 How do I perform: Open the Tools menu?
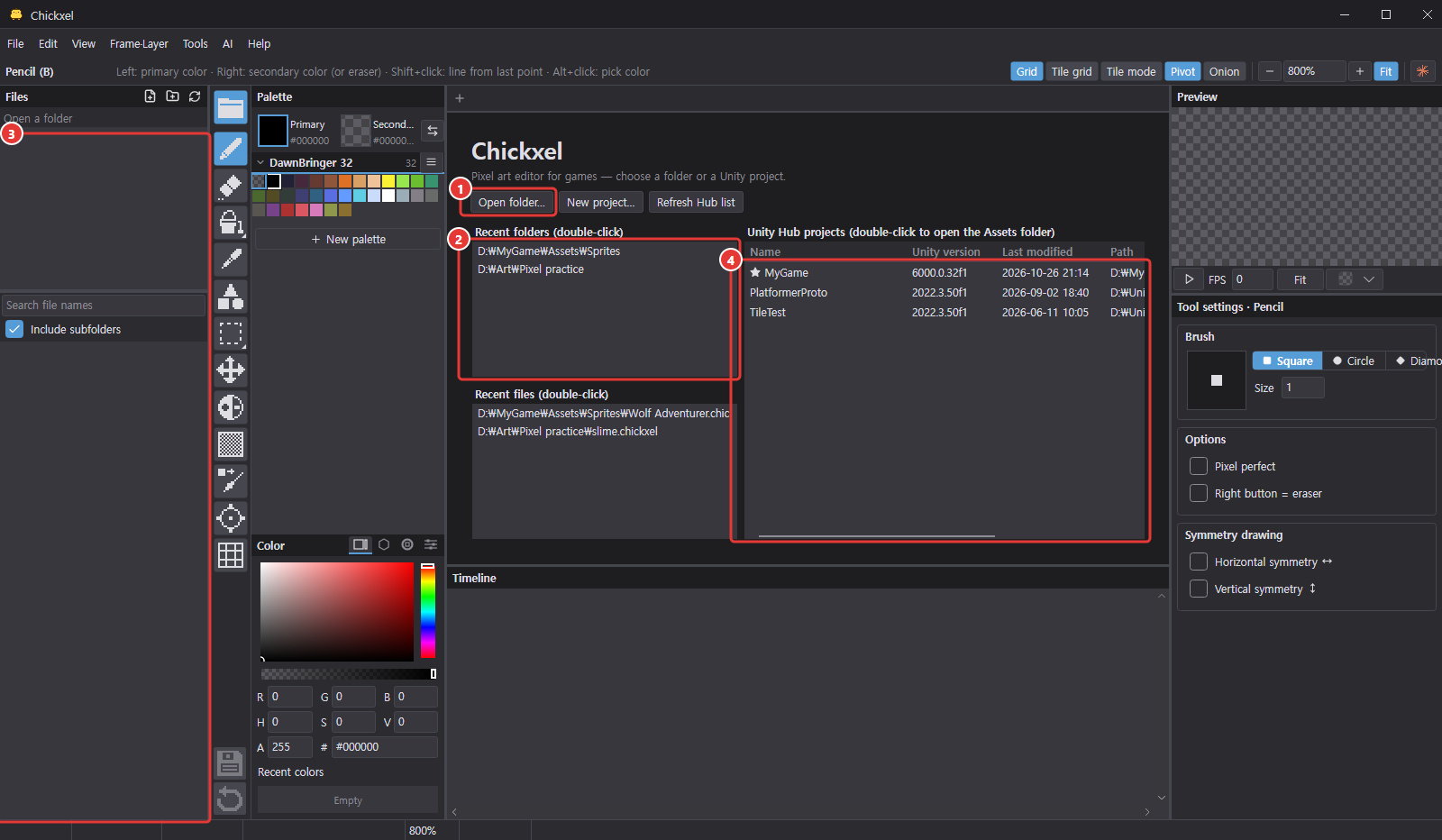tap(195, 43)
